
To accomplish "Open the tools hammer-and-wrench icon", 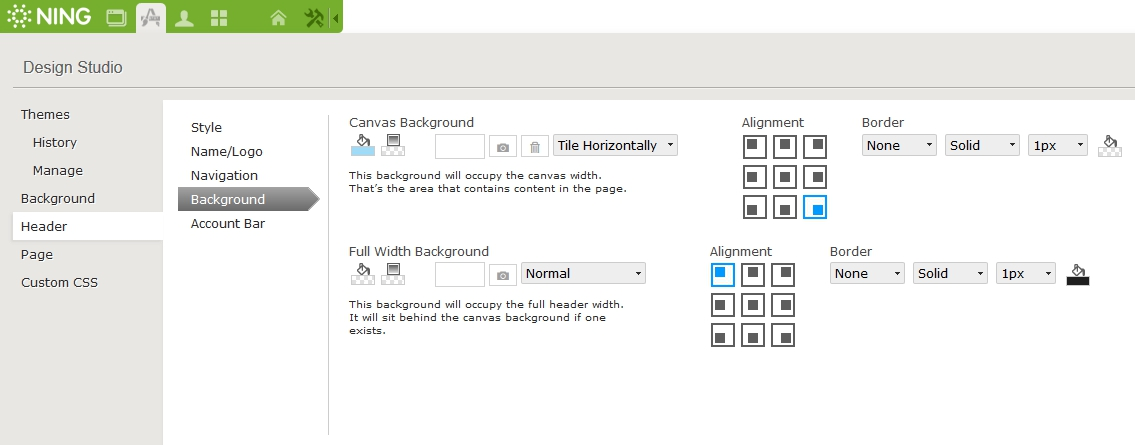I will tap(314, 18).
